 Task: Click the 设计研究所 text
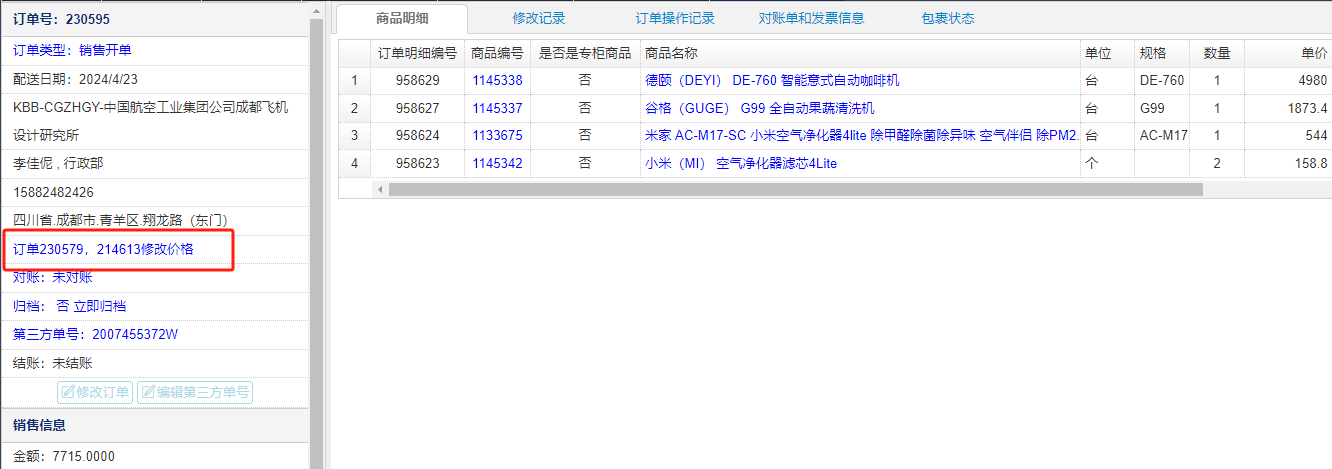tap(46, 135)
